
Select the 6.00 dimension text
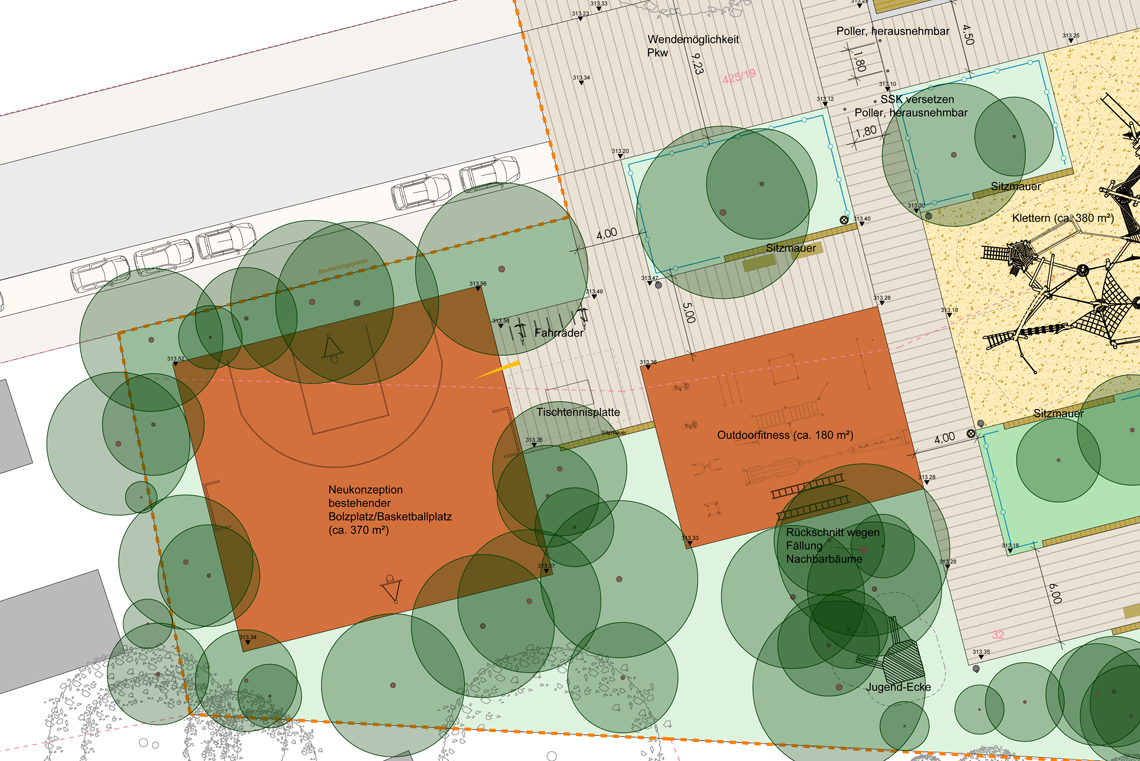click(x=1055, y=590)
